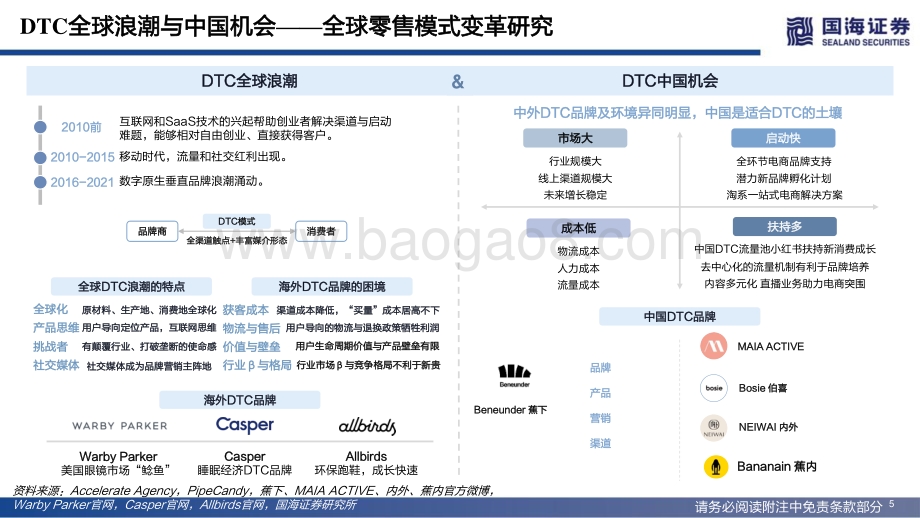
Task: Click the Bosie round logo
Action: tap(714, 388)
